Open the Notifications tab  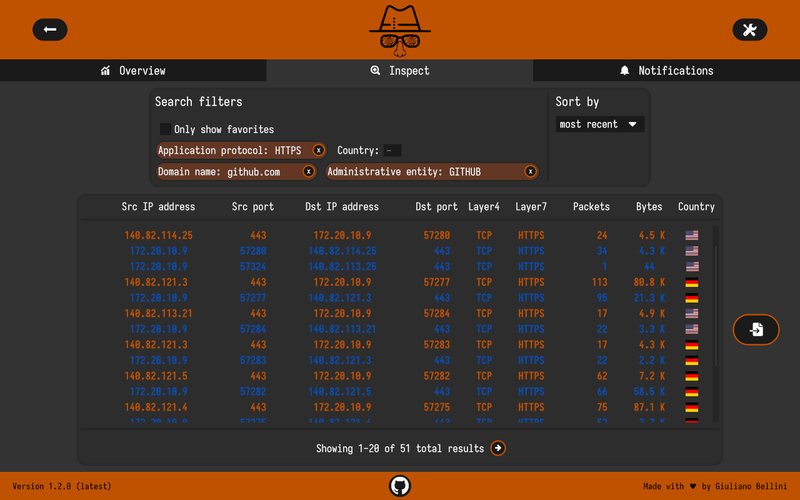point(666,71)
